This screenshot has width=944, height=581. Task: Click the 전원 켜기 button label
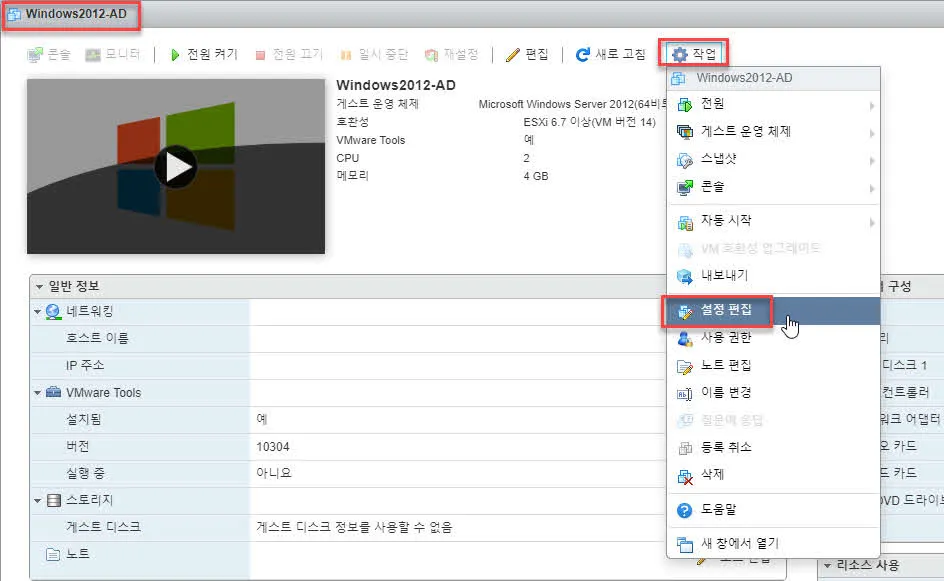[212, 55]
